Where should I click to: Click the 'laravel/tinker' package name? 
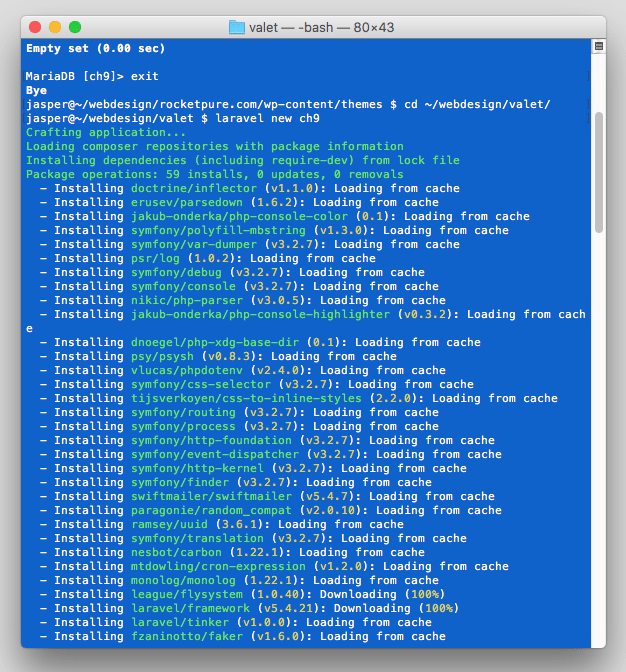click(180, 622)
